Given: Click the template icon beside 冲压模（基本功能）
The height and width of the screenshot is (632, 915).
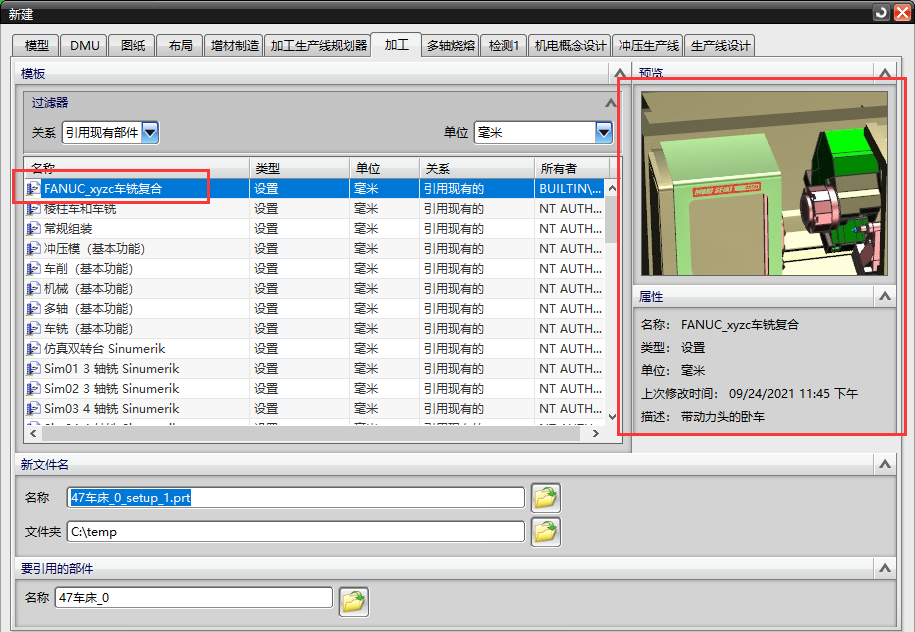Looking at the screenshot, I should (34, 249).
